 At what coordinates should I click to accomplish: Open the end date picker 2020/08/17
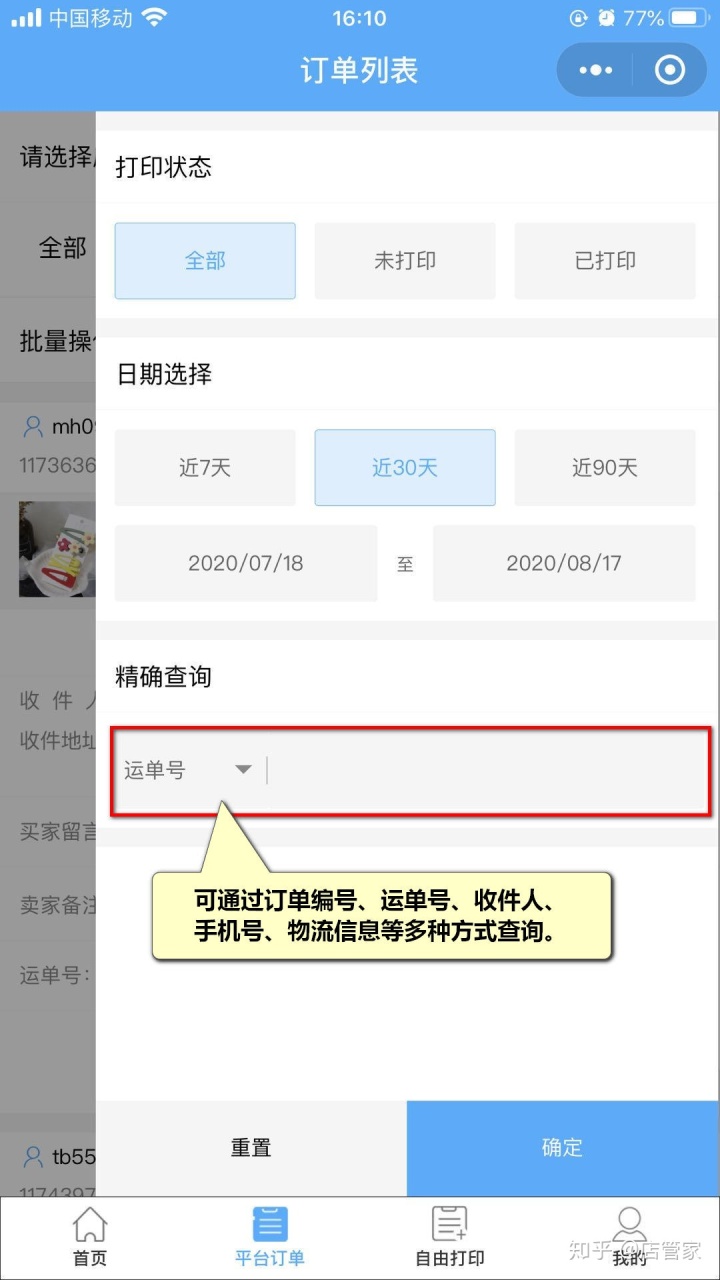point(564,563)
